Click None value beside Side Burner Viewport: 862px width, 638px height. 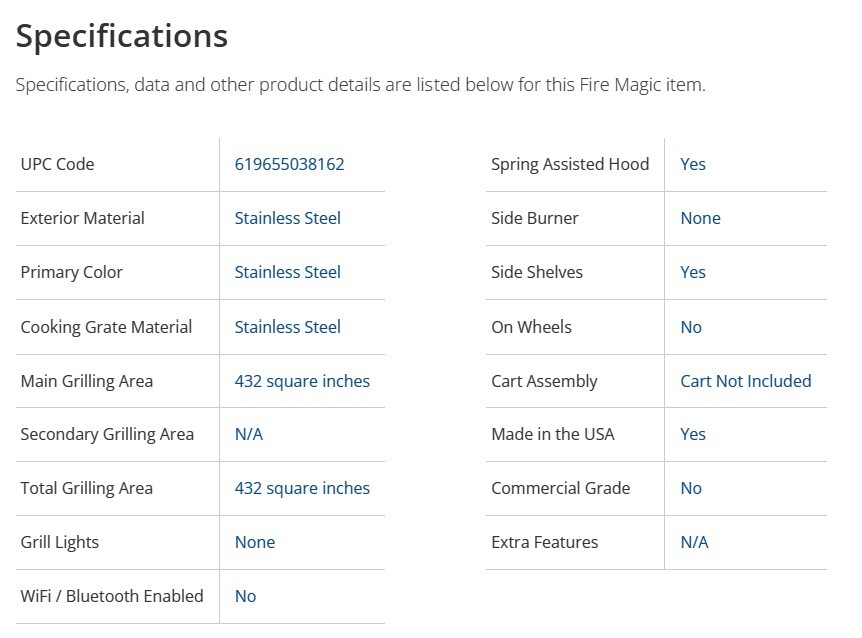(x=700, y=218)
